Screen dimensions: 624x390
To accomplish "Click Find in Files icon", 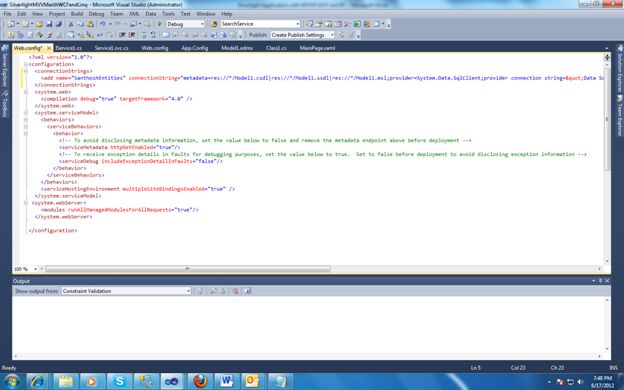I will (x=214, y=24).
